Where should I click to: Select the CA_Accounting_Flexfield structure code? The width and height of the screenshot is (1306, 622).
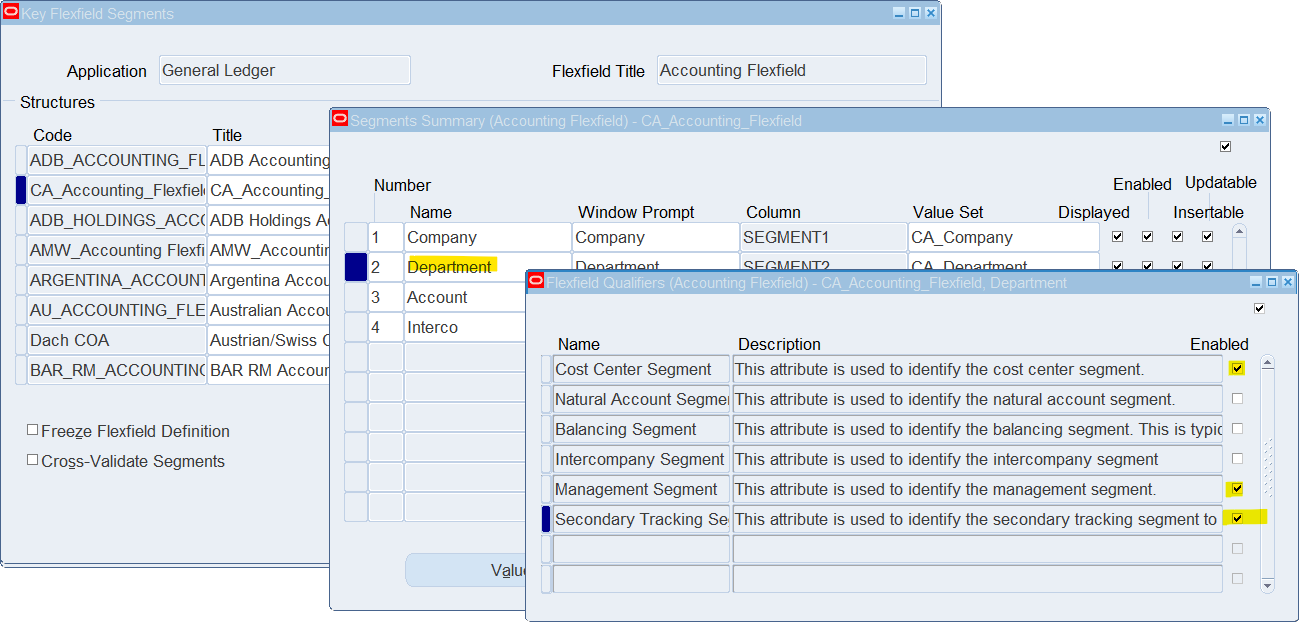pyautogui.click(x=117, y=190)
